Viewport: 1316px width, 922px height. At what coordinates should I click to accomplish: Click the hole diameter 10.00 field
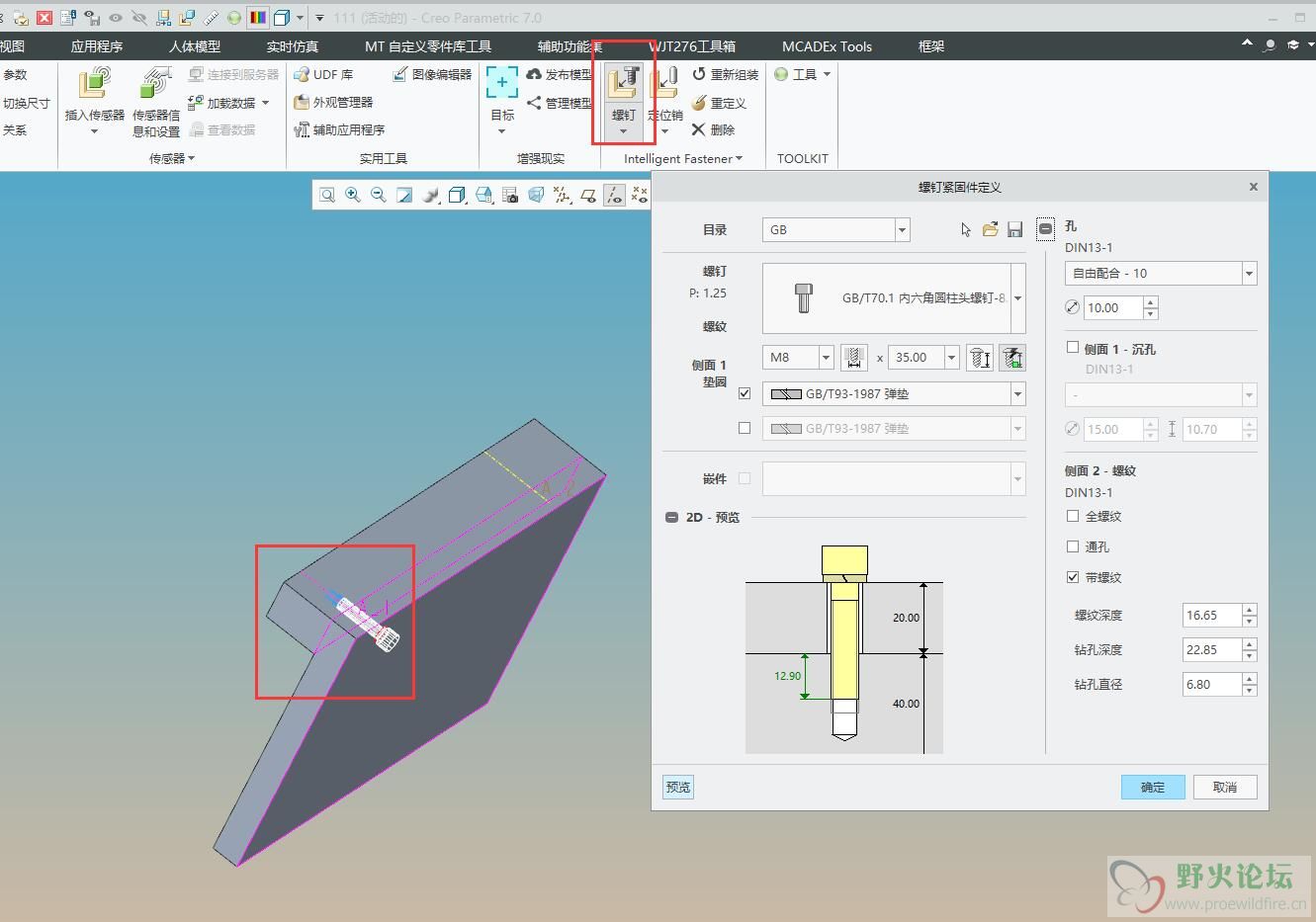click(1113, 308)
